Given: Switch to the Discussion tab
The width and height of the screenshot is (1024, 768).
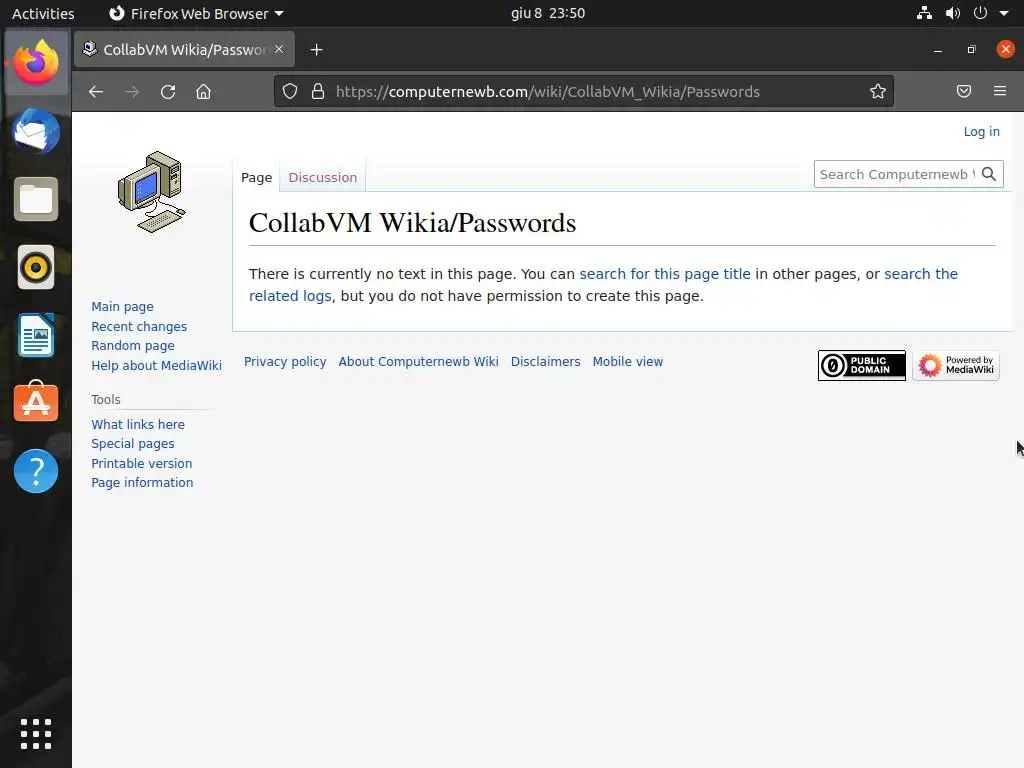Looking at the screenshot, I should pos(323,178).
